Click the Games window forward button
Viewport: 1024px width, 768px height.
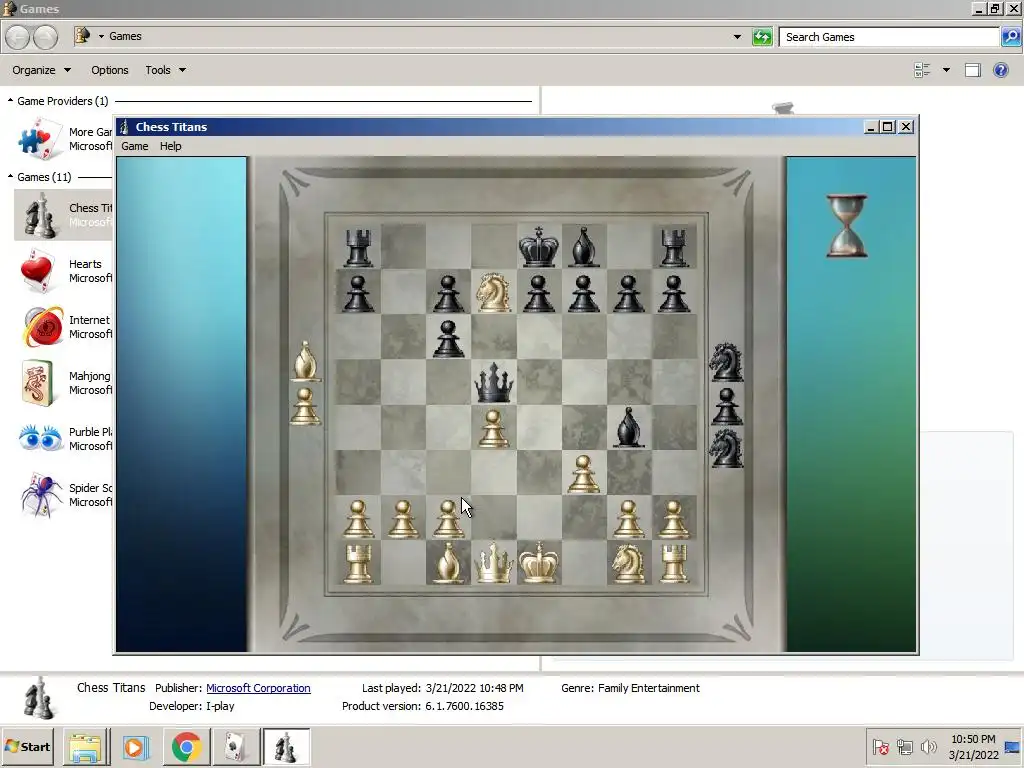coord(45,37)
